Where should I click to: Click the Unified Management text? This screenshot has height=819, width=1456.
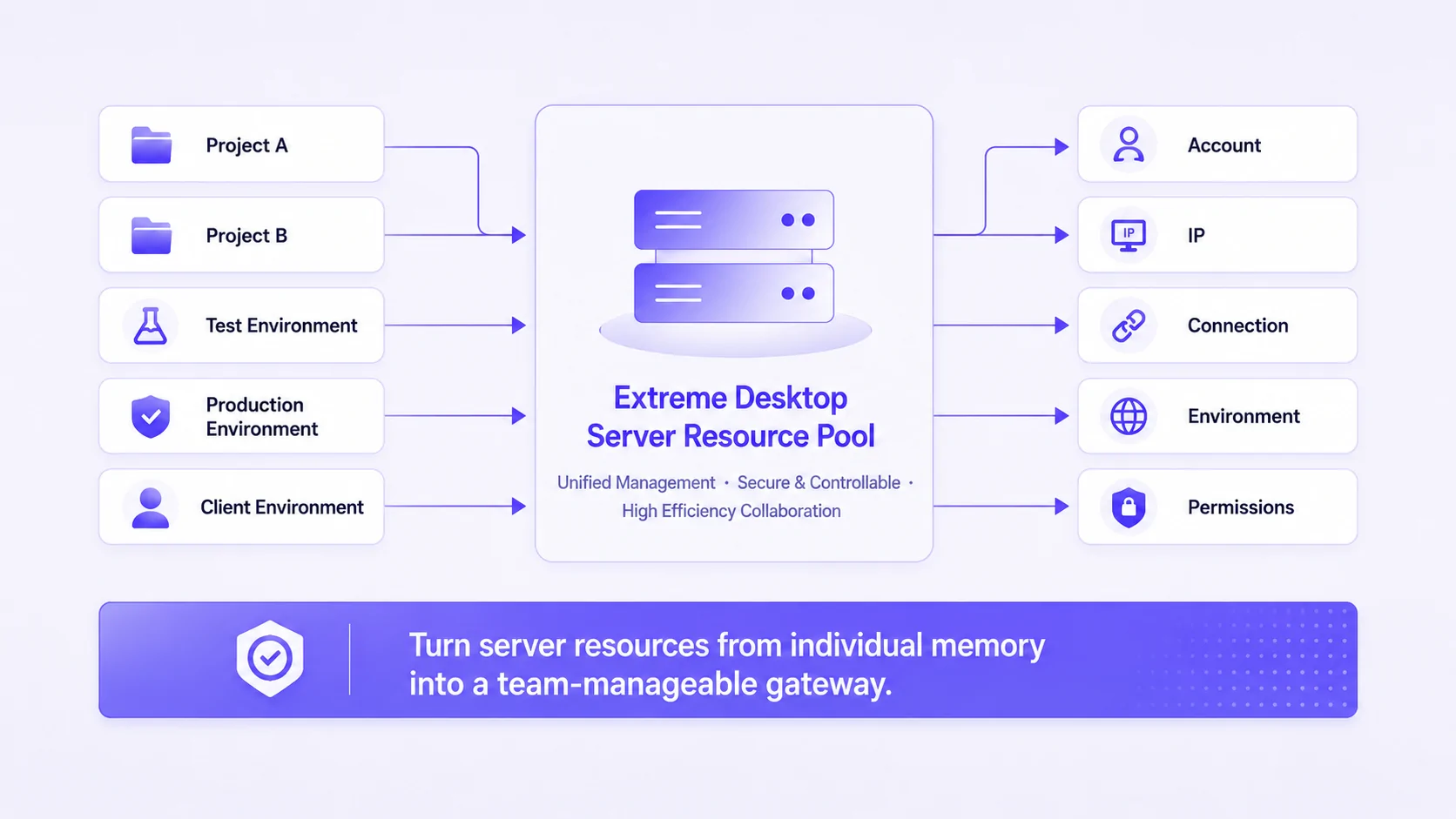point(636,483)
